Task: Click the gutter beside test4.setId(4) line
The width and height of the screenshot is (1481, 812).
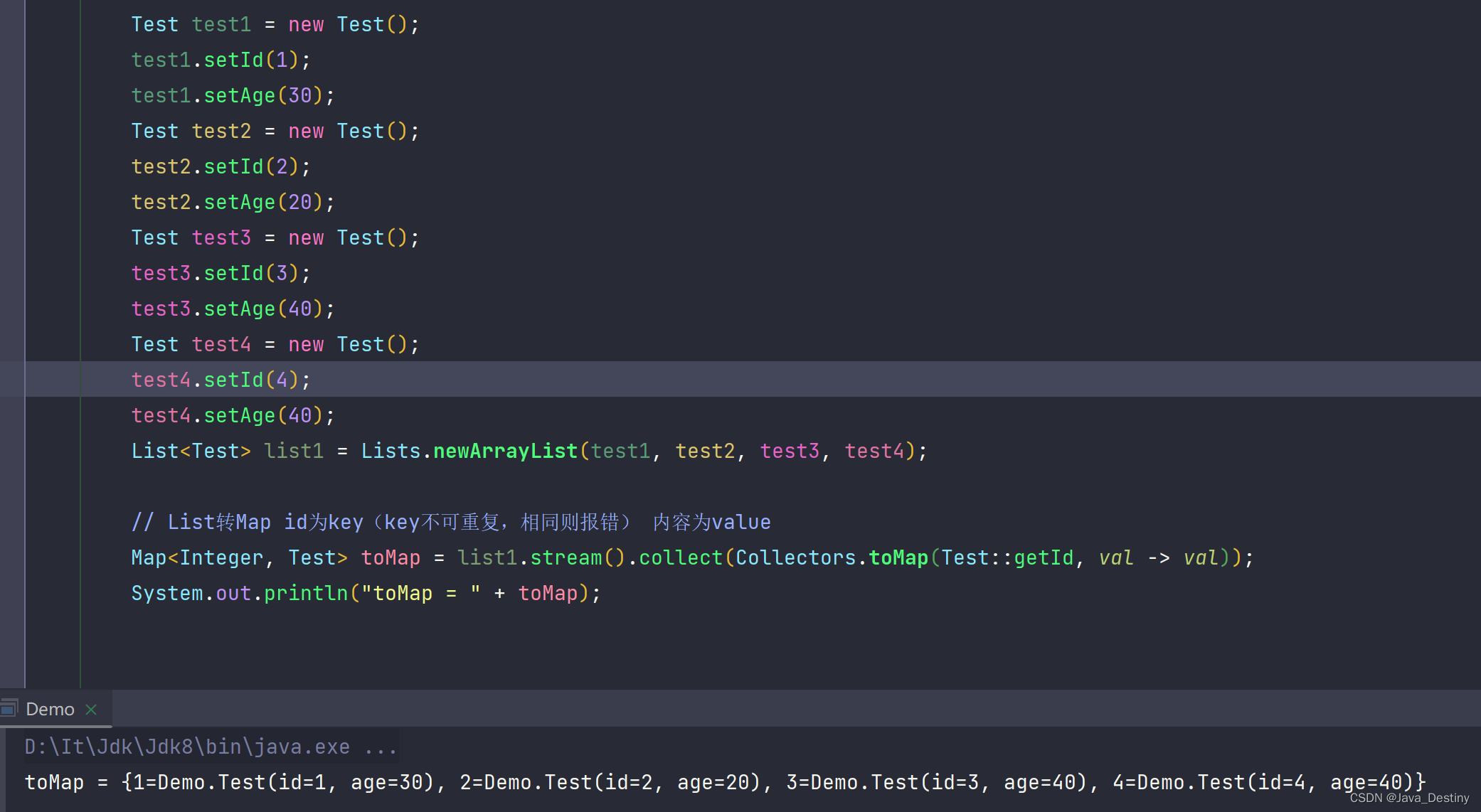Action: click(13, 379)
